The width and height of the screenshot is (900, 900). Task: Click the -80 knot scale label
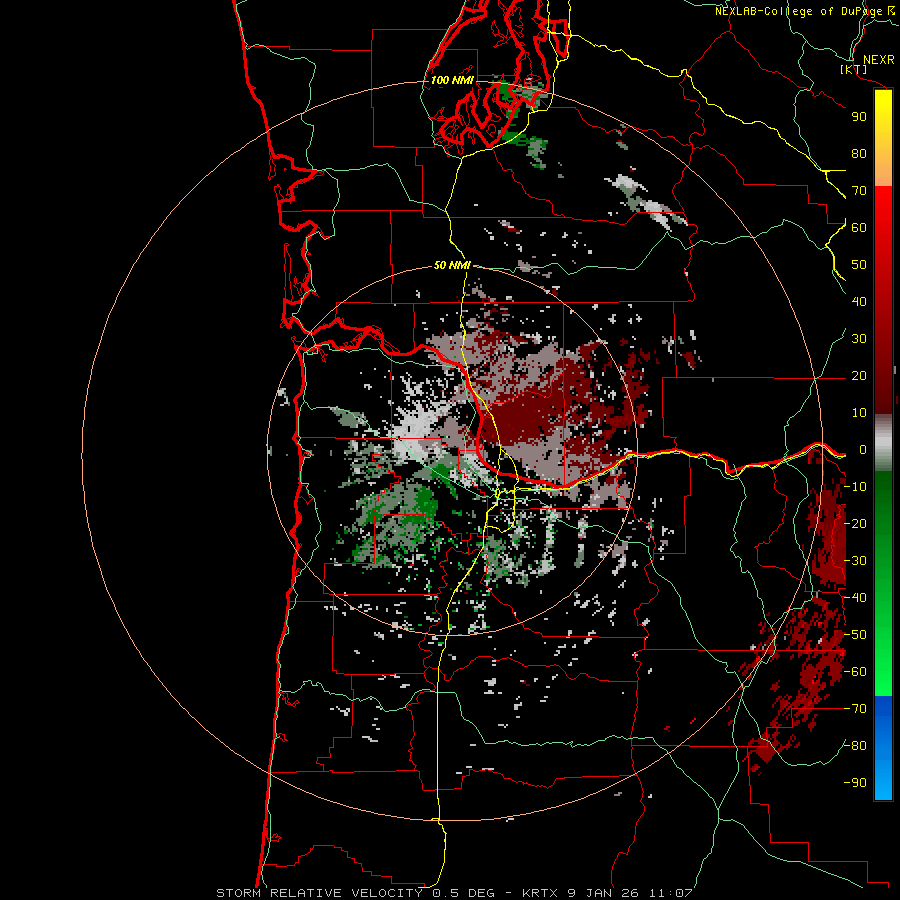855,746
